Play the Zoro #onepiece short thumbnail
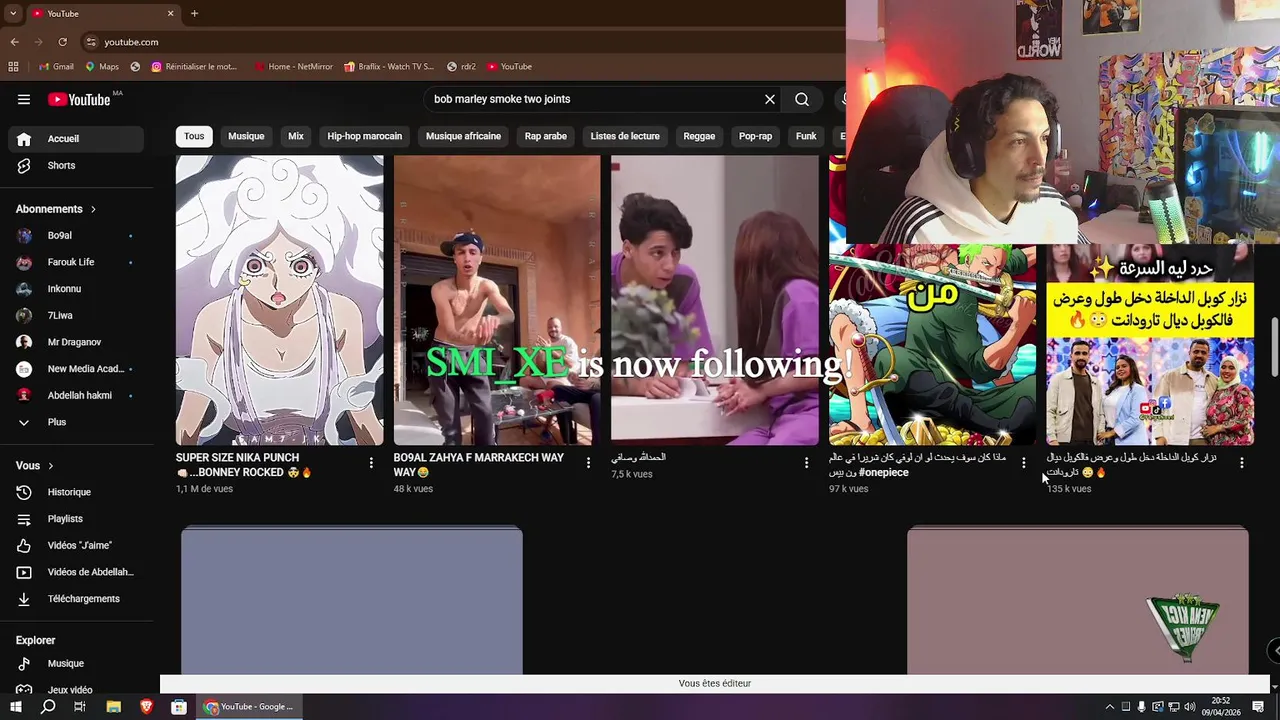 click(x=932, y=345)
